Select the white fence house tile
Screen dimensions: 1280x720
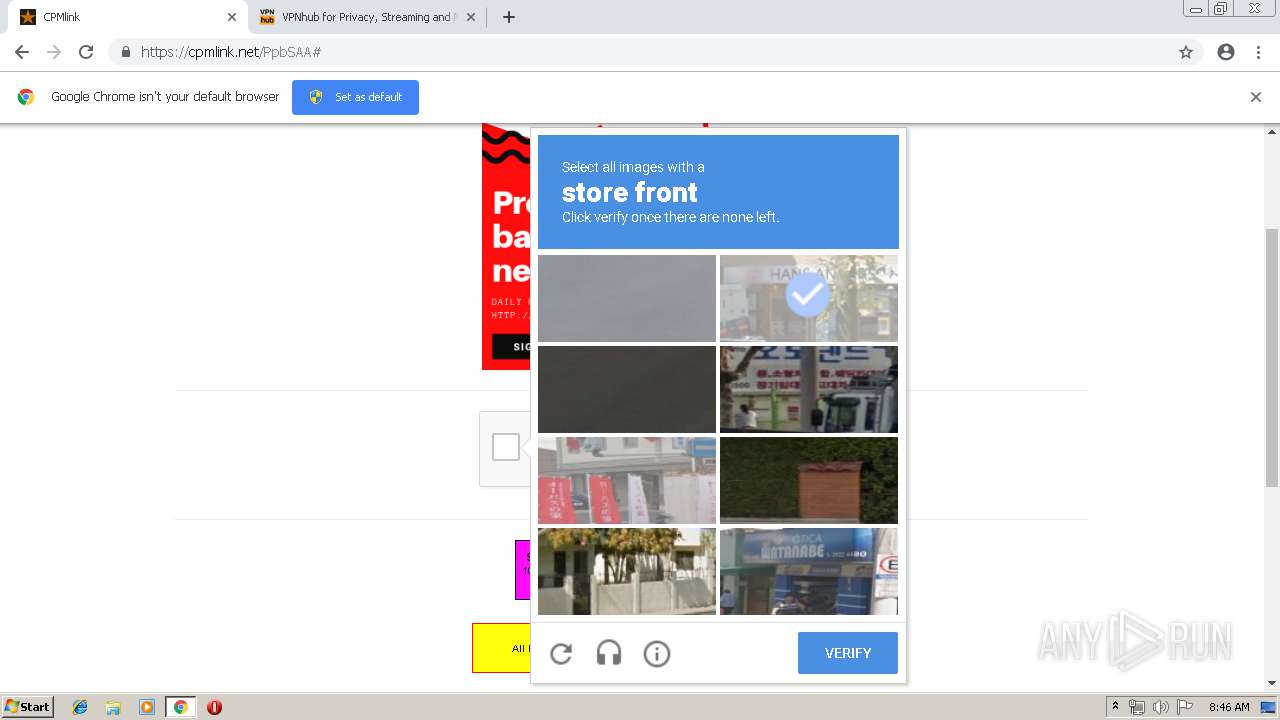pos(627,571)
